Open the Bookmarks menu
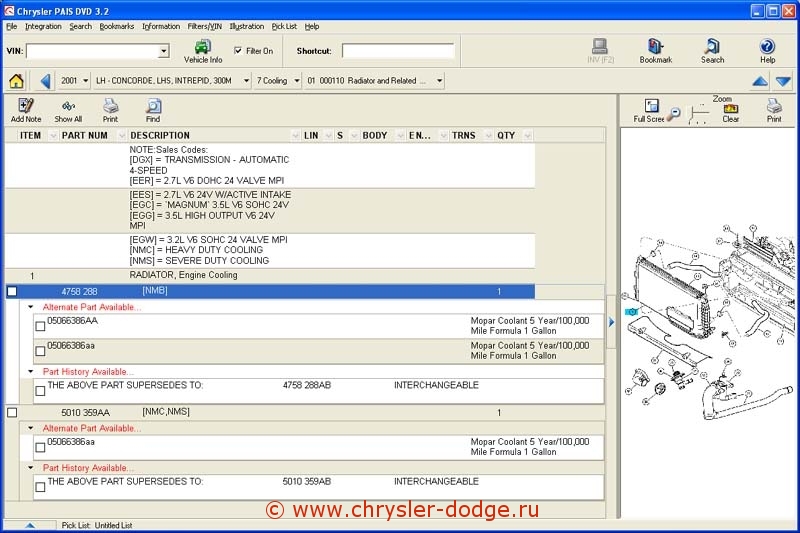The height and width of the screenshot is (533, 800). pos(117,27)
